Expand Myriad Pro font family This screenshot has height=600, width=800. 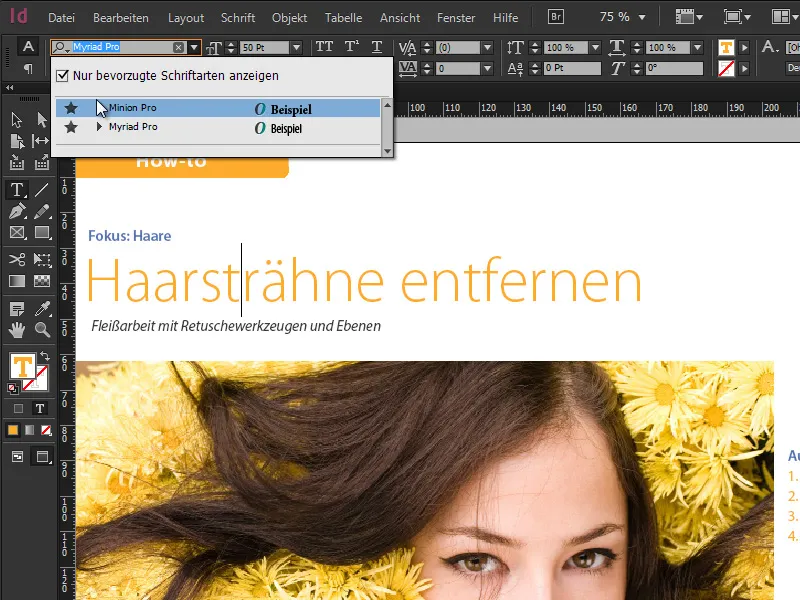[99, 127]
